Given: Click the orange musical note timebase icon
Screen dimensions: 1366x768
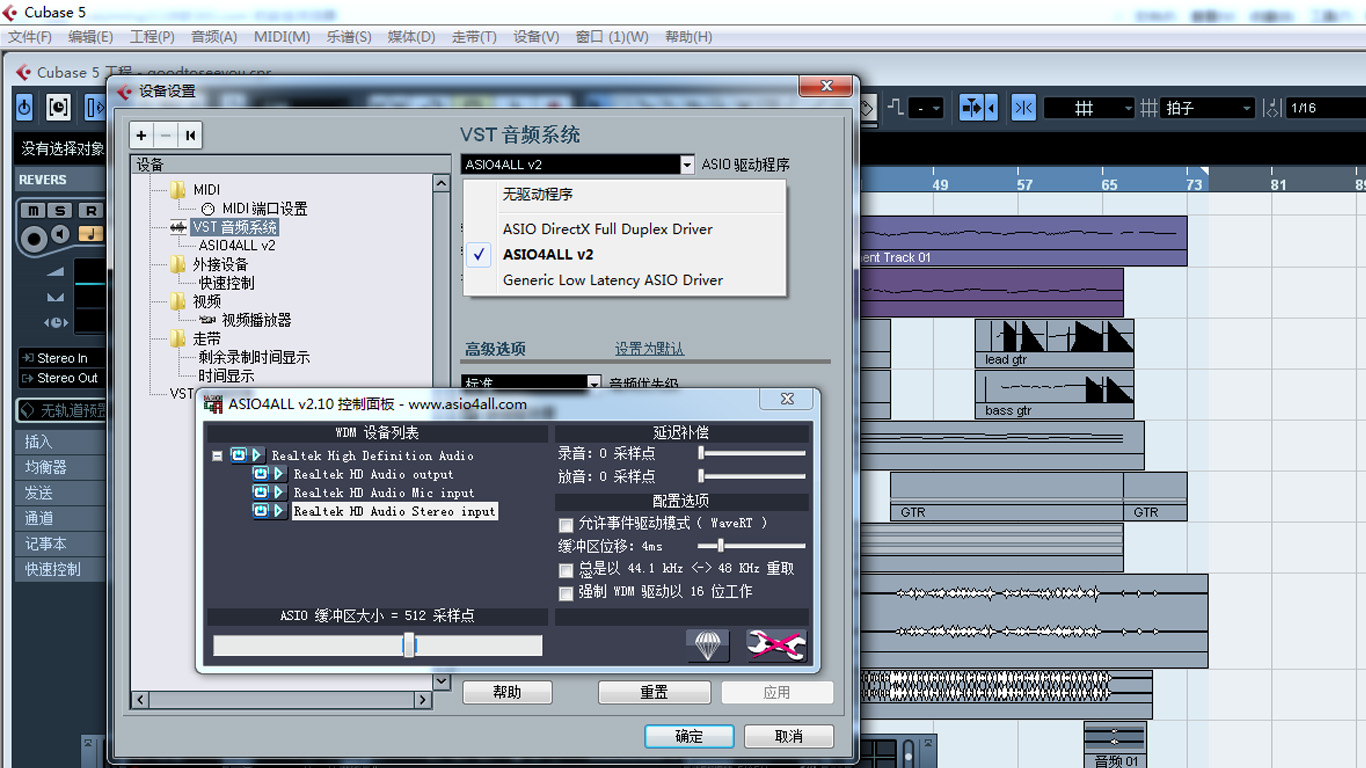Looking at the screenshot, I should click(91, 234).
